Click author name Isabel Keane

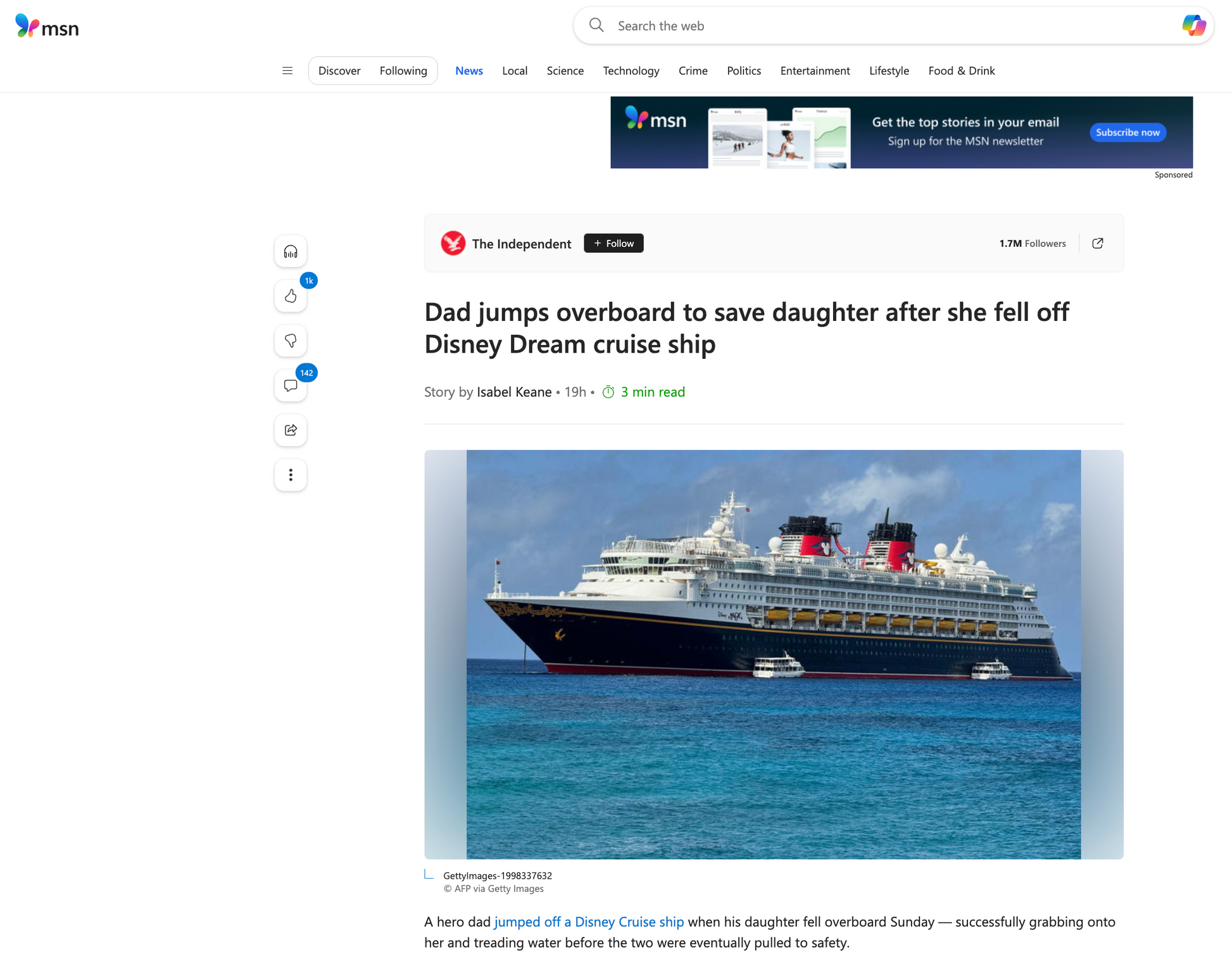point(514,392)
